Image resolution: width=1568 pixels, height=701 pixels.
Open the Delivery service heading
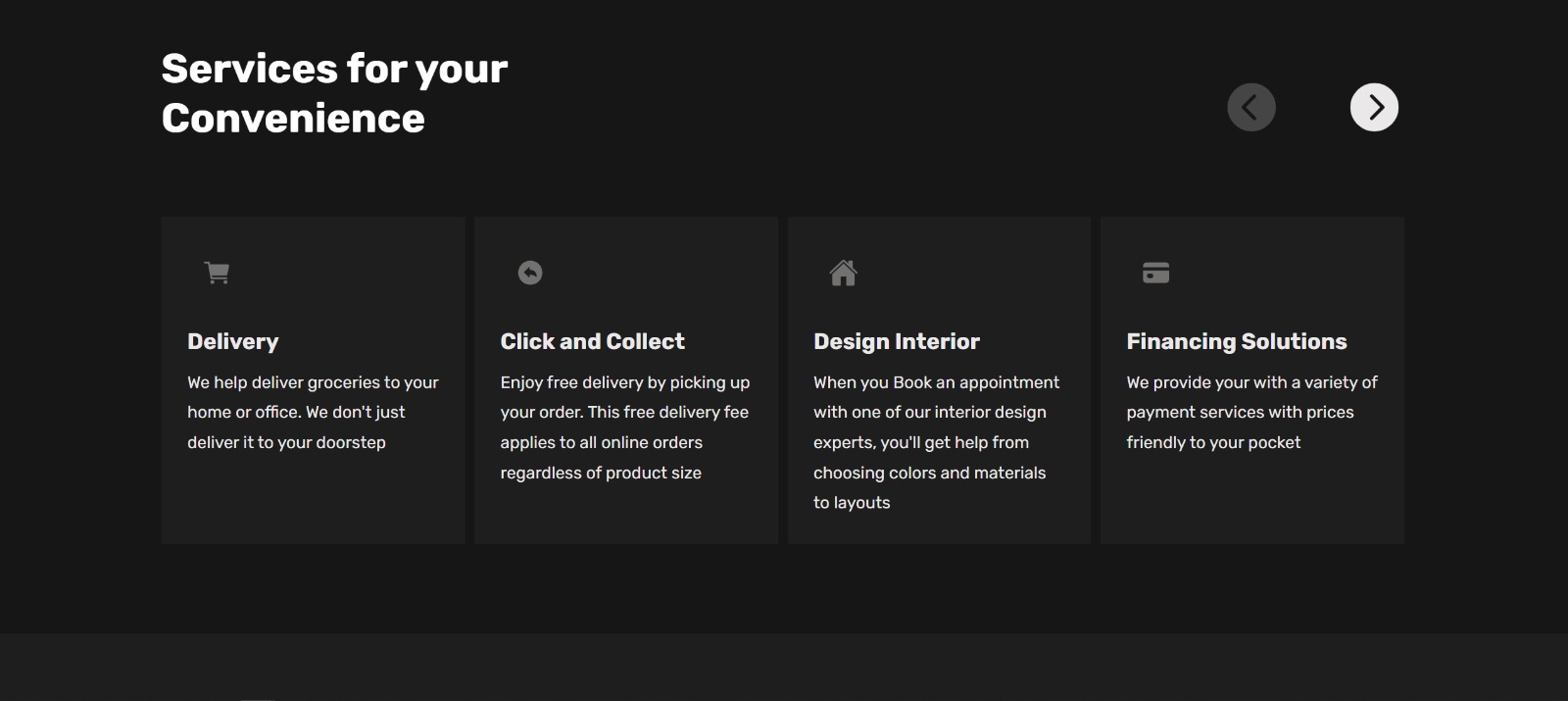232,341
